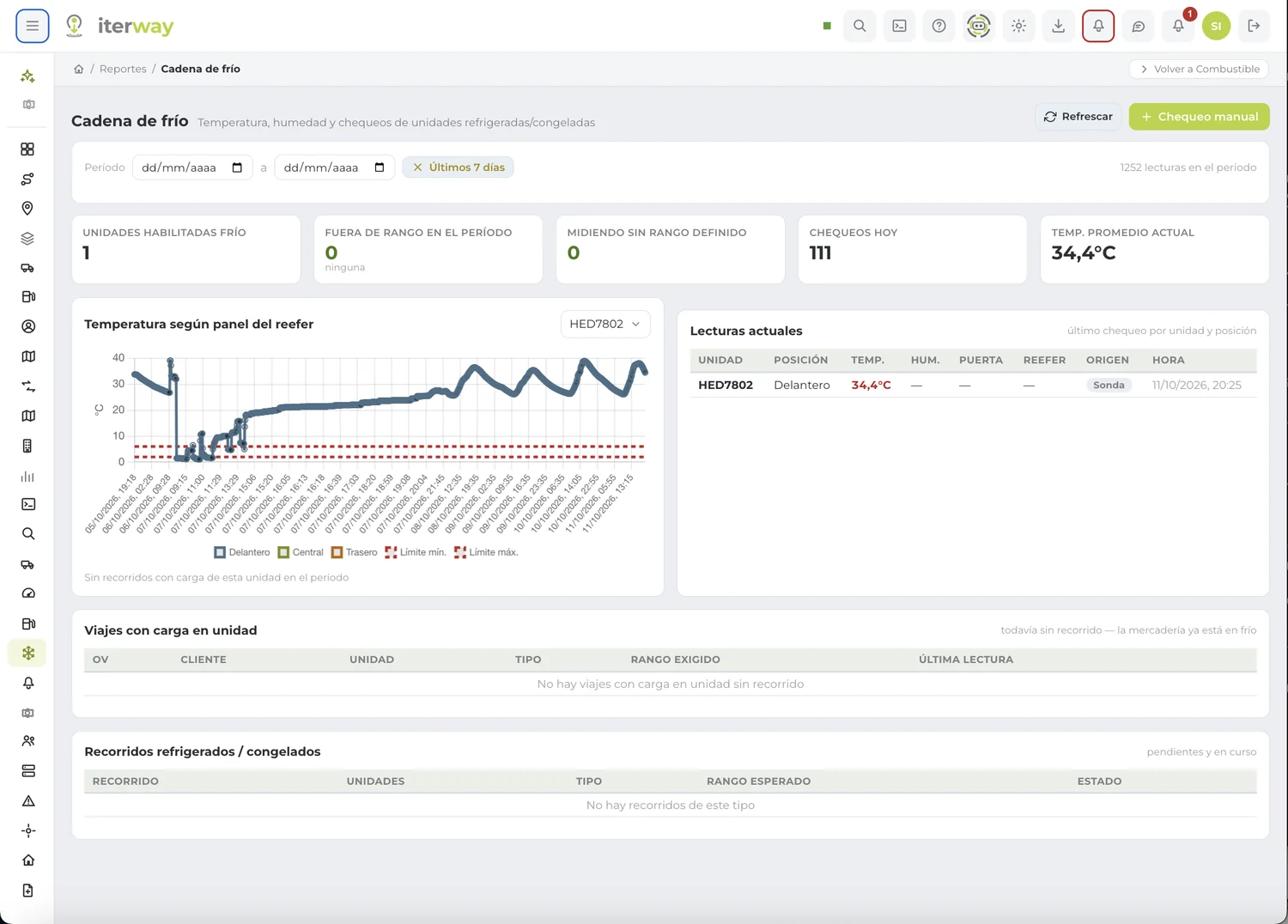
Task: Open the stacked layers icon in the sidebar
Action: [x=27, y=239]
